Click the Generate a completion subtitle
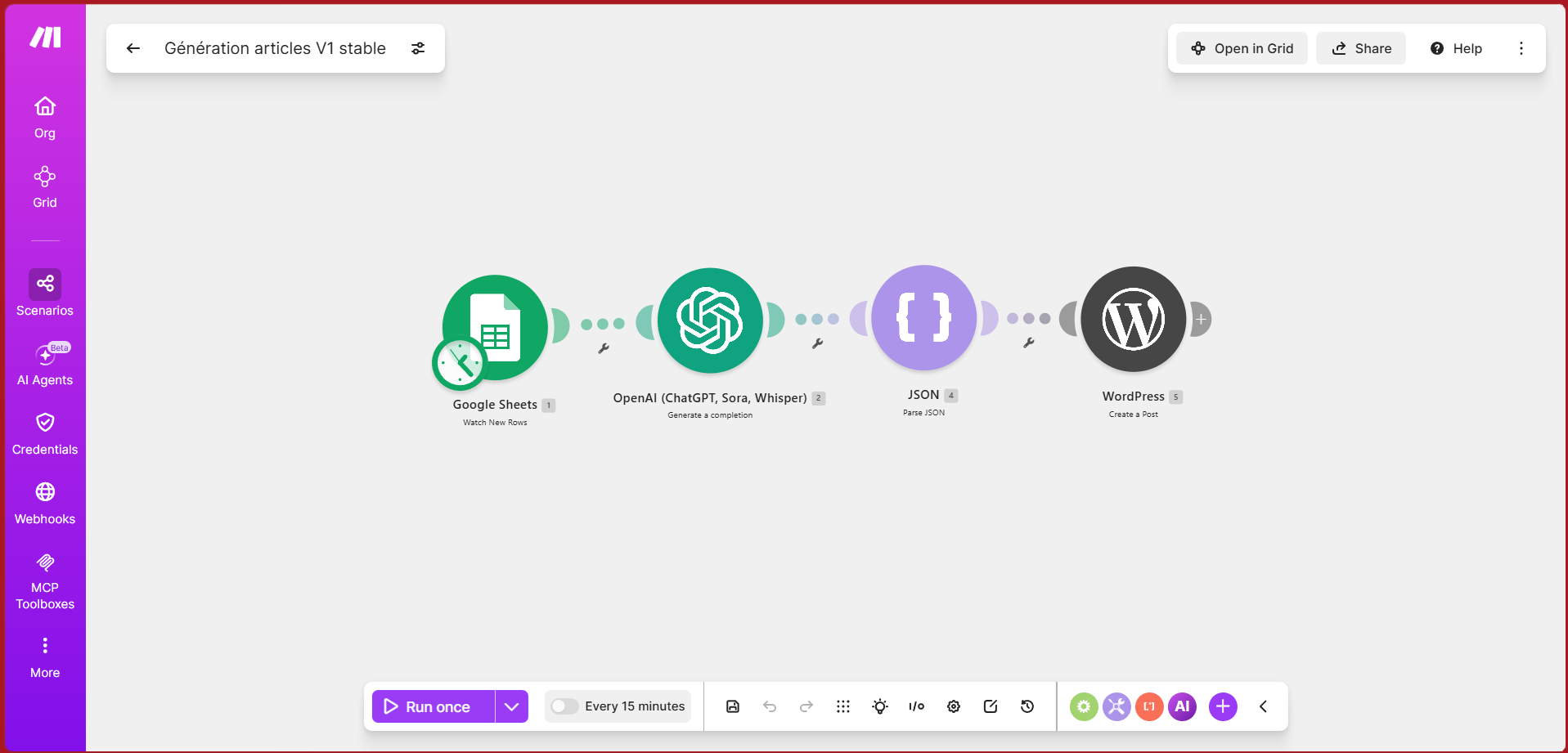Viewport: 1568px width, 753px height. (710, 415)
